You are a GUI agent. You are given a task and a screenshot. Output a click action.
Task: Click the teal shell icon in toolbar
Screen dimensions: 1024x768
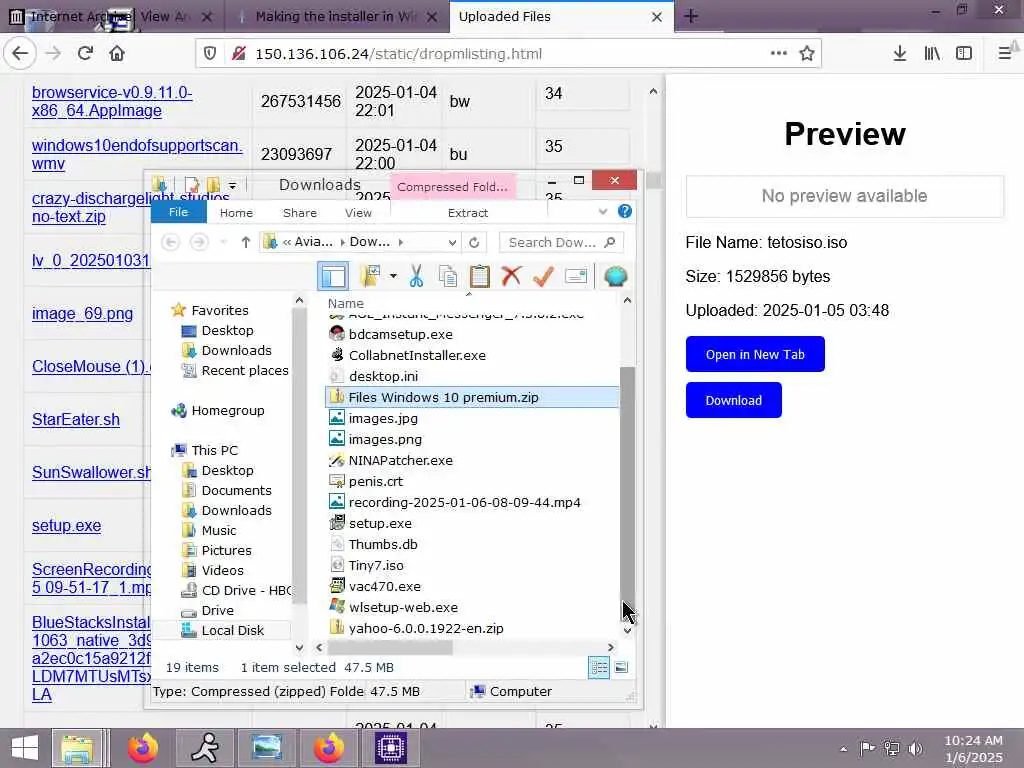[615, 276]
